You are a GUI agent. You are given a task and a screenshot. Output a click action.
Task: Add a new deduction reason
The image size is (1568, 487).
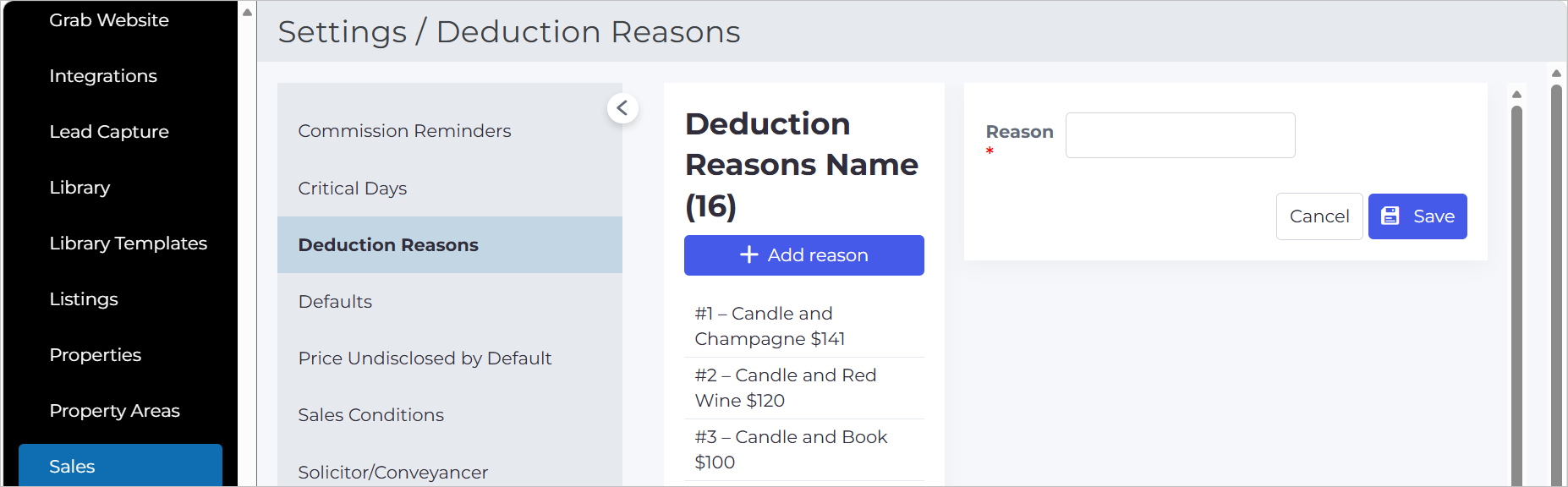point(804,255)
